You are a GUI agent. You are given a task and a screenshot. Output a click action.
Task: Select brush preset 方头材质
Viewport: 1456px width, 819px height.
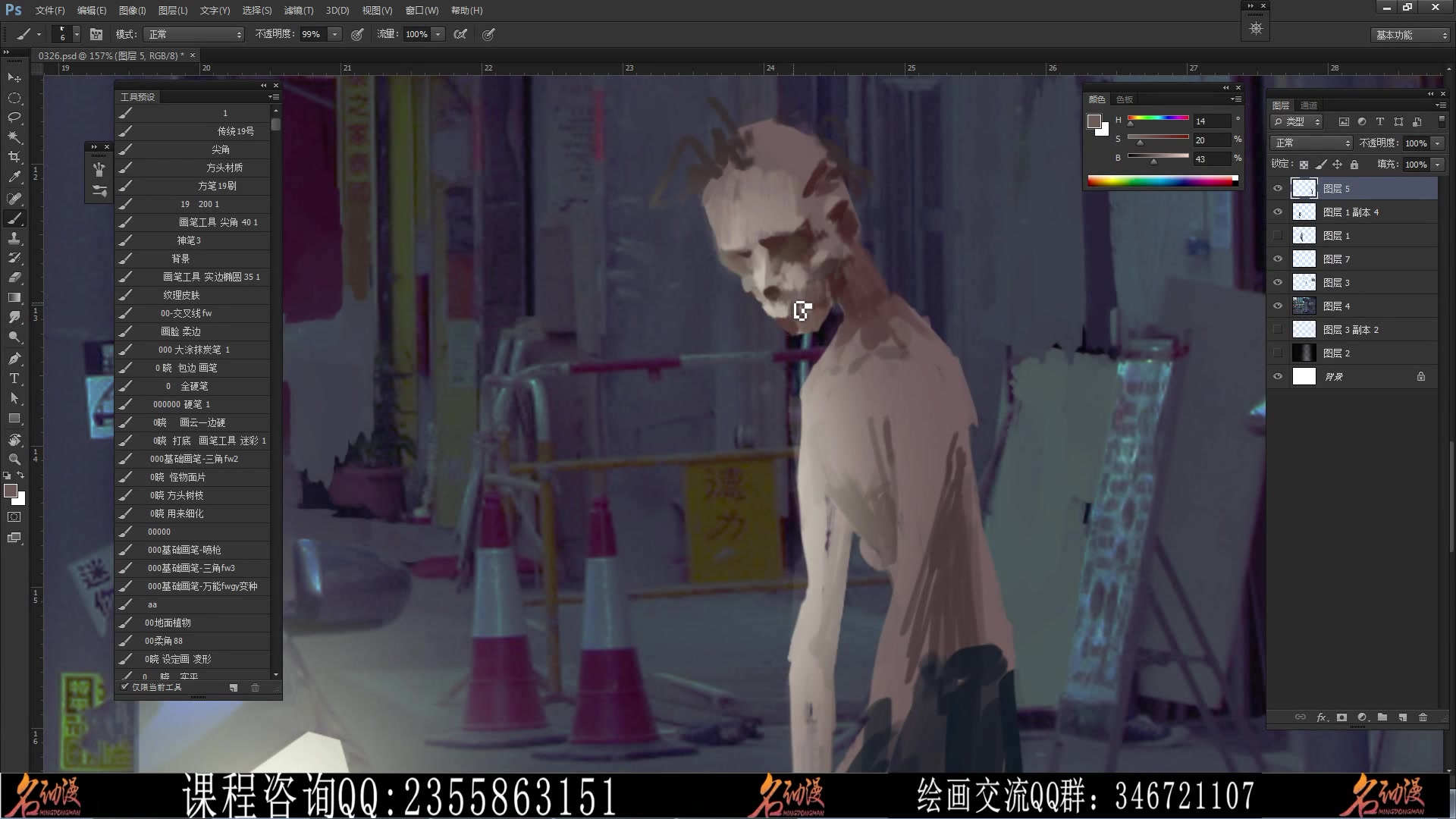pos(193,168)
